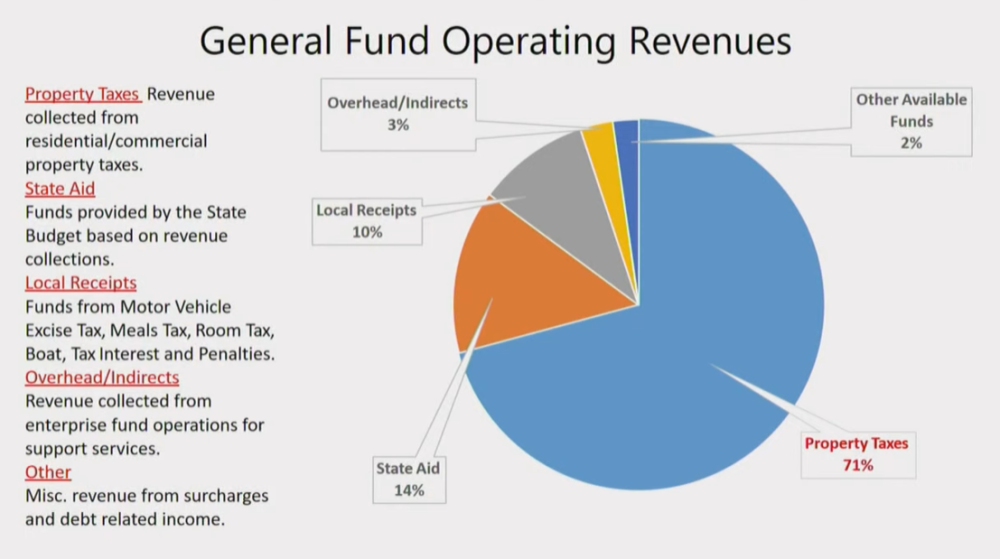Click the Local Receipts 10% callout box
This screenshot has height=559, width=1000.
point(366,221)
